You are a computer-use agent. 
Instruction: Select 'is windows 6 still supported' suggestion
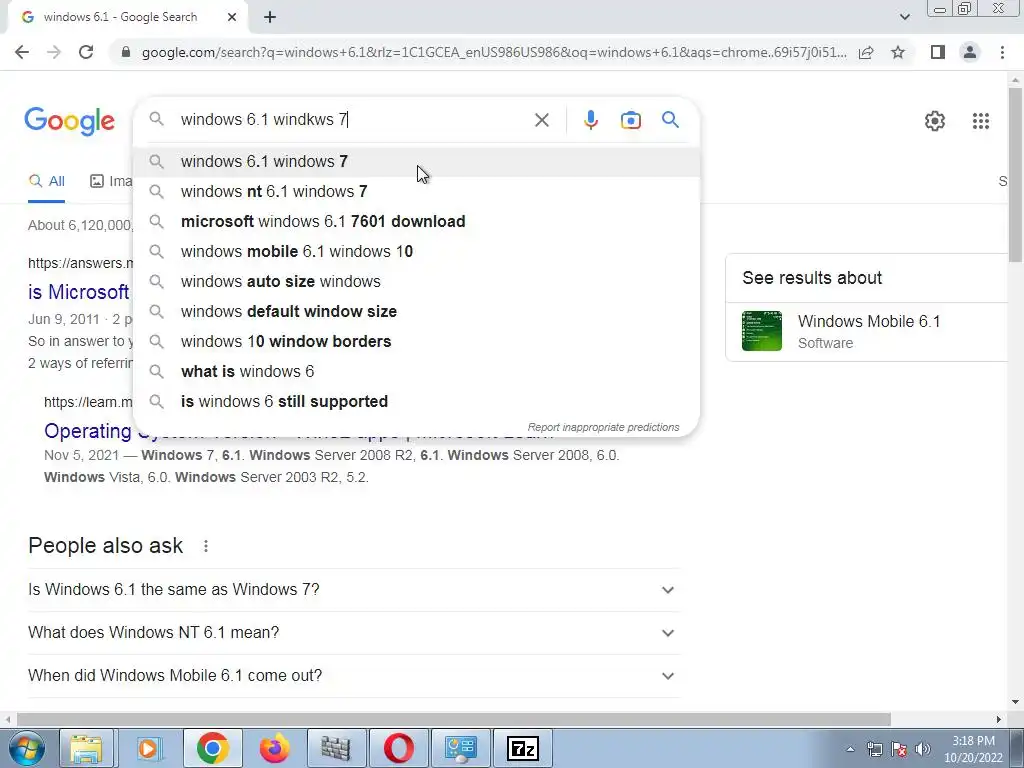pyautogui.click(x=416, y=402)
